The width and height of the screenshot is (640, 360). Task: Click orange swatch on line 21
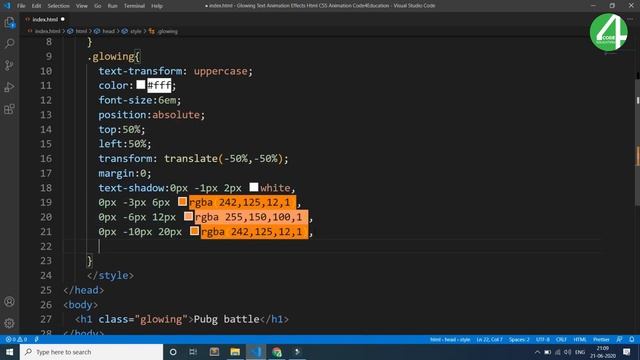pos(194,231)
